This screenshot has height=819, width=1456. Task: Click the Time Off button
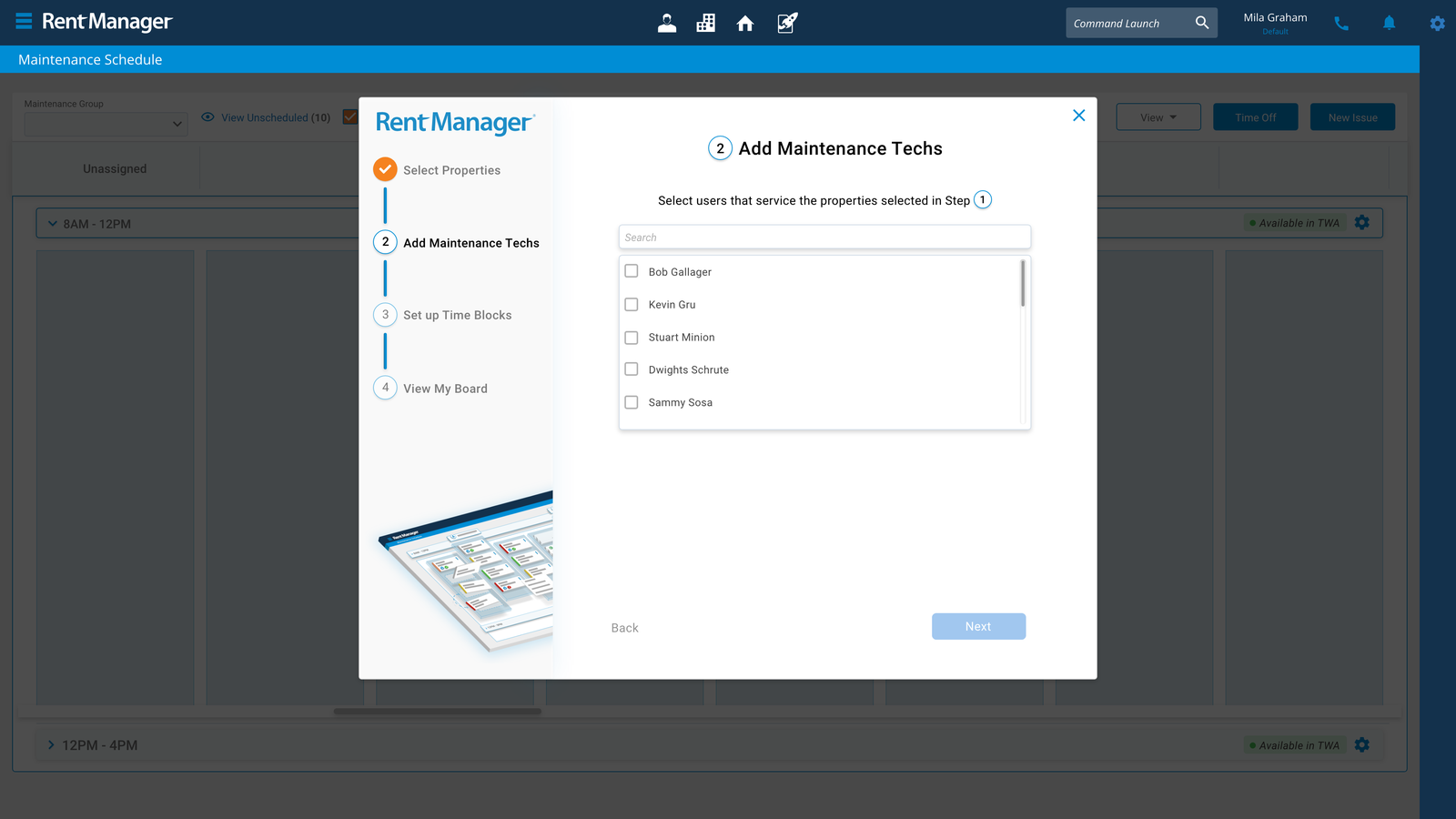1256,117
